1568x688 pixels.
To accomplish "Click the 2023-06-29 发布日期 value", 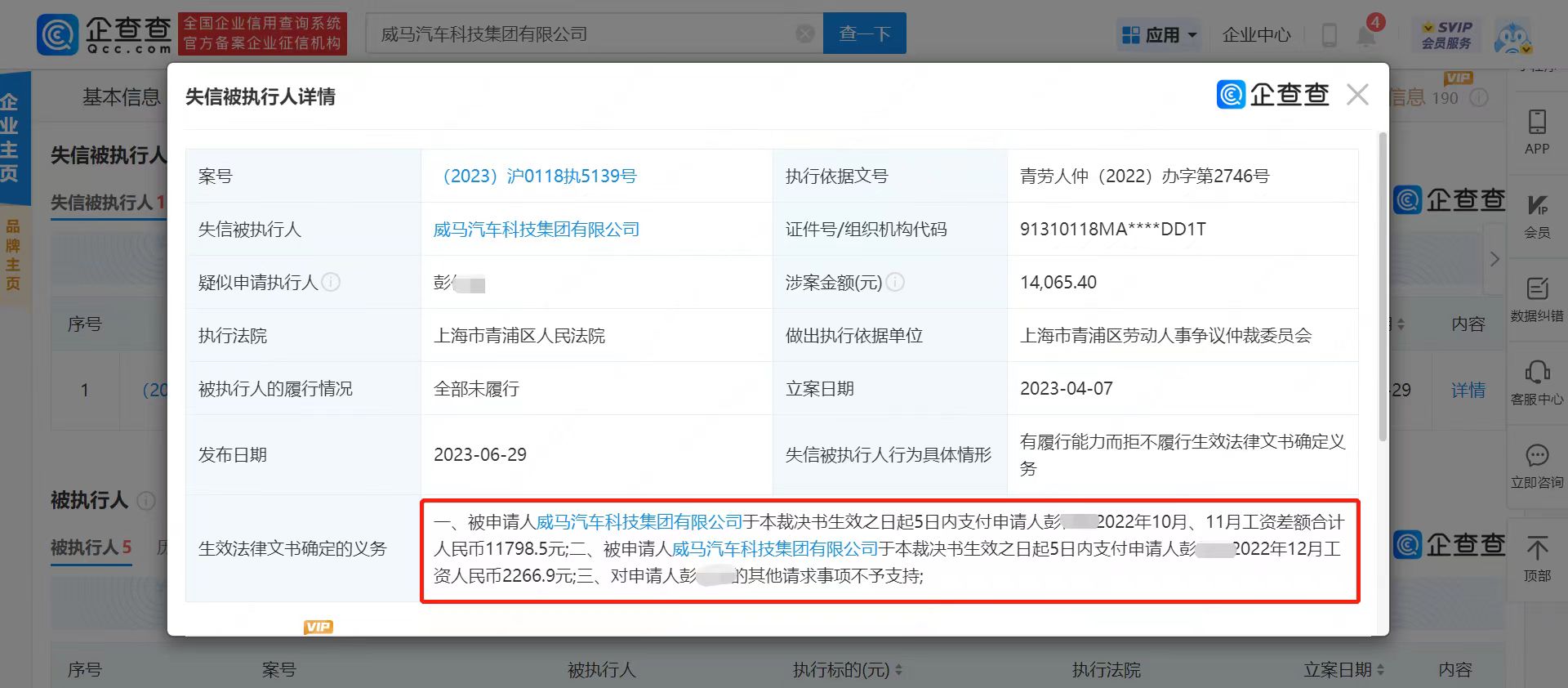I will [480, 454].
